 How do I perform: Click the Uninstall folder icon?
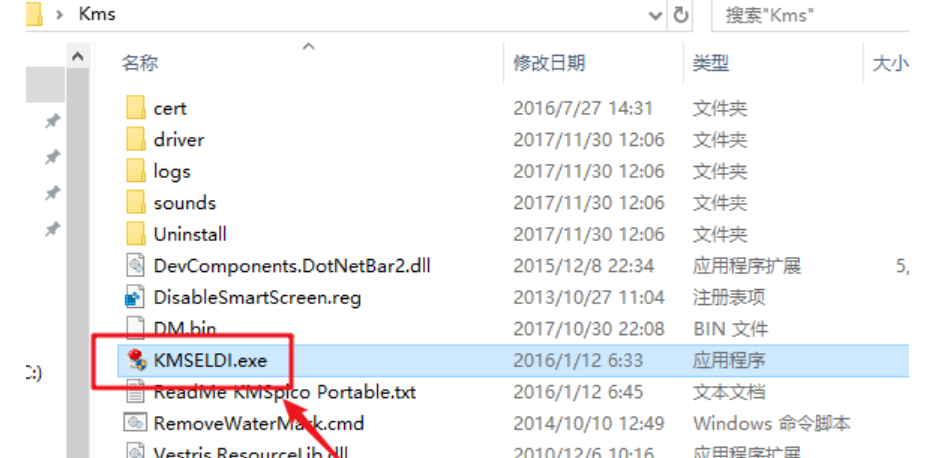pyautogui.click(x=136, y=234)
